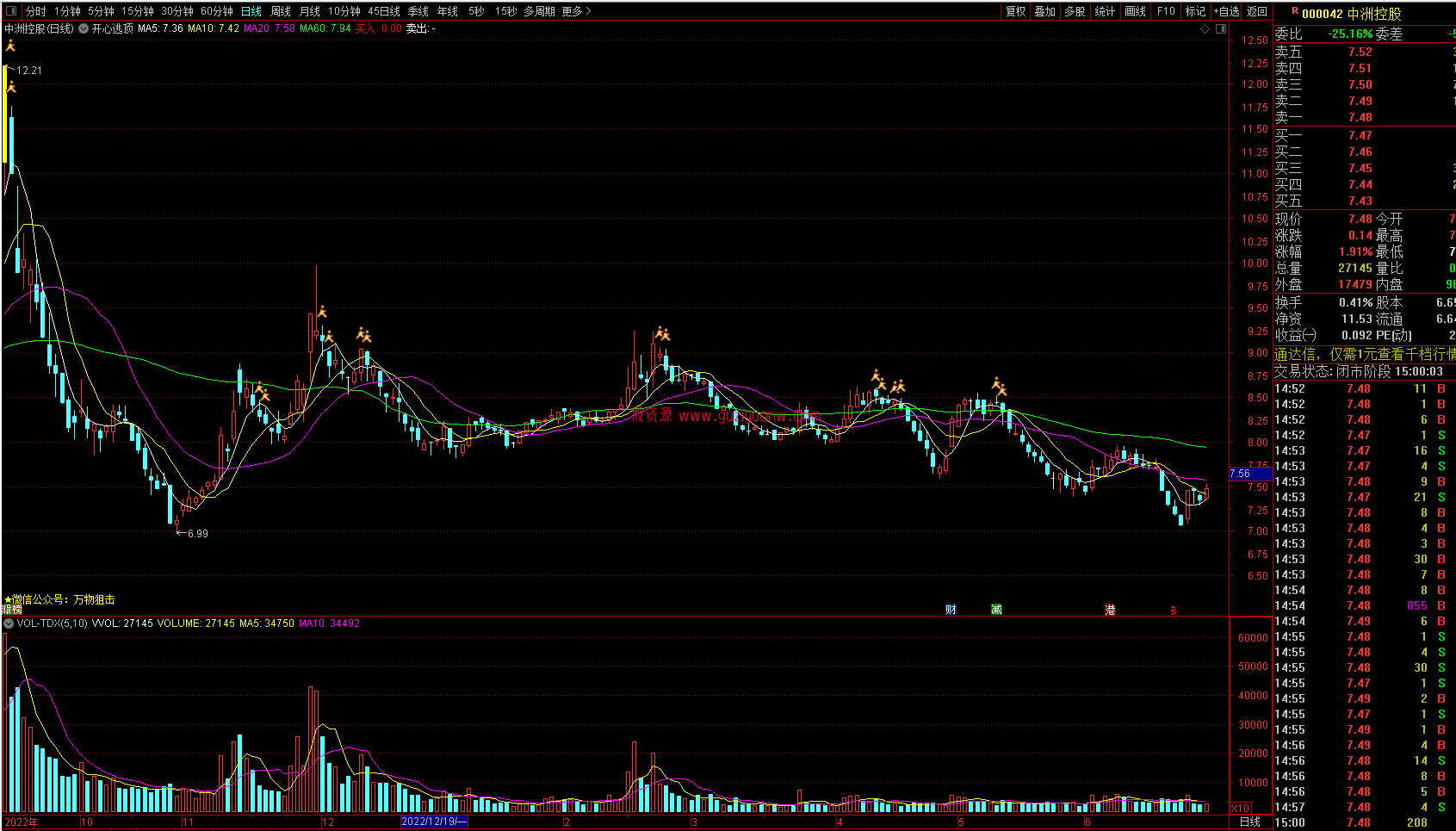The height and width of the screenshot is (831, 1456).
Task: Click the 总量 27145 value
Action: [x=1355, y=268]
